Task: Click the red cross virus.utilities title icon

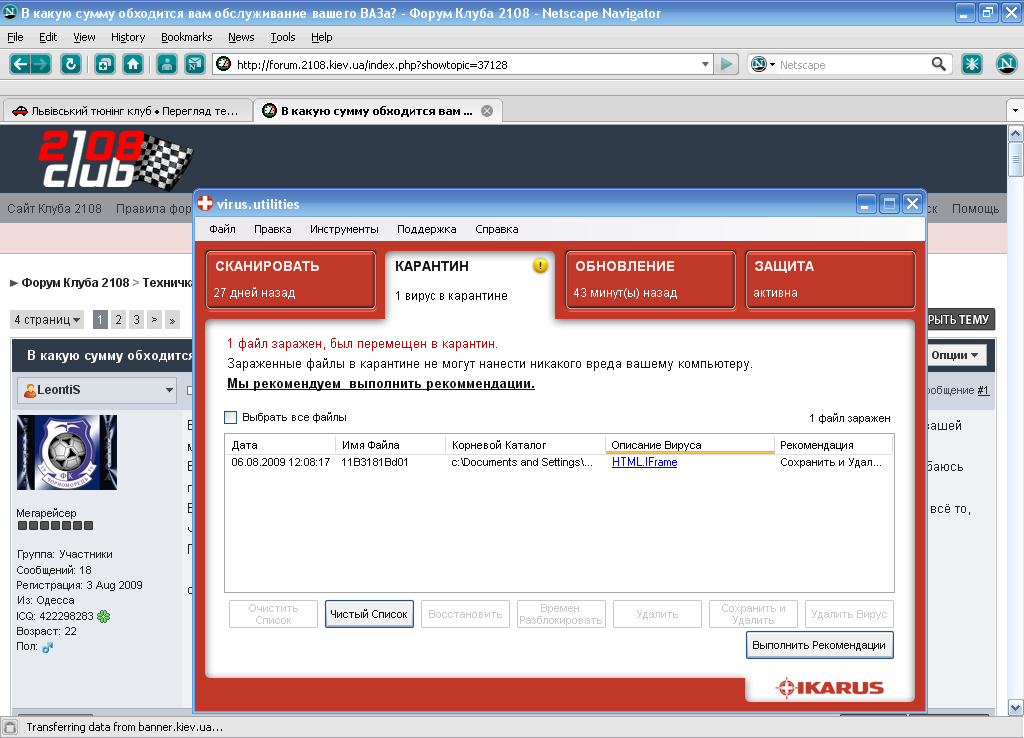Action: [205, 204]
